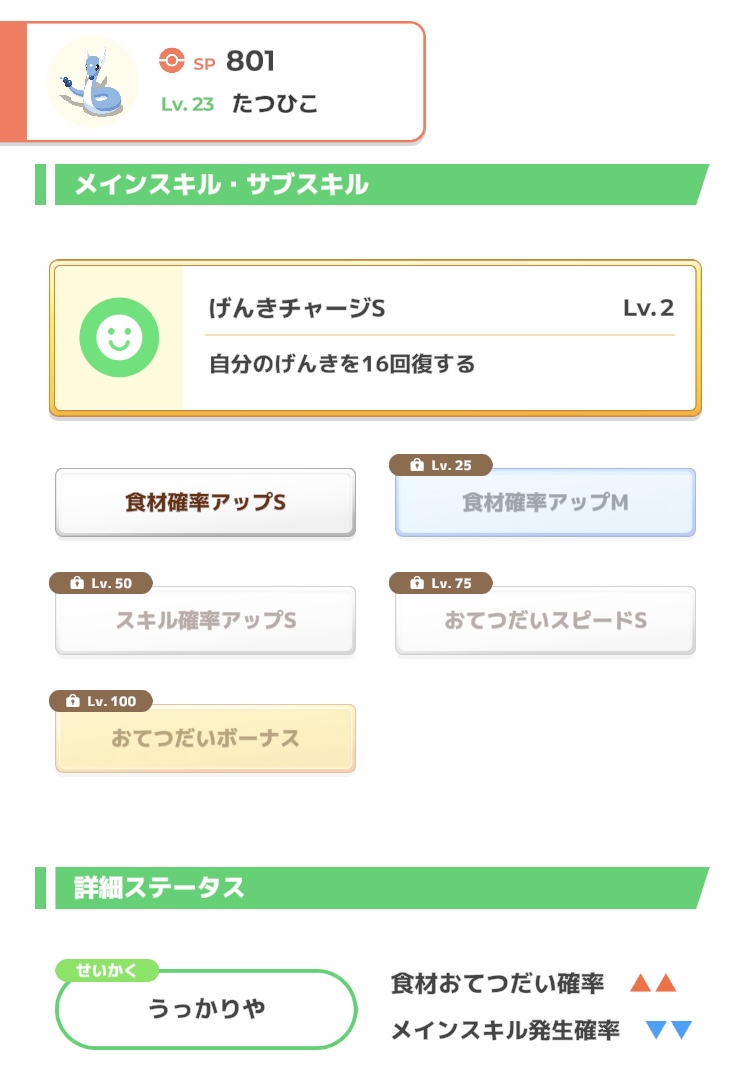This screenshot has width=750, height=1085.
Task: Tap the lock icon on Lv. 75 badge
Action: [416, 584]
